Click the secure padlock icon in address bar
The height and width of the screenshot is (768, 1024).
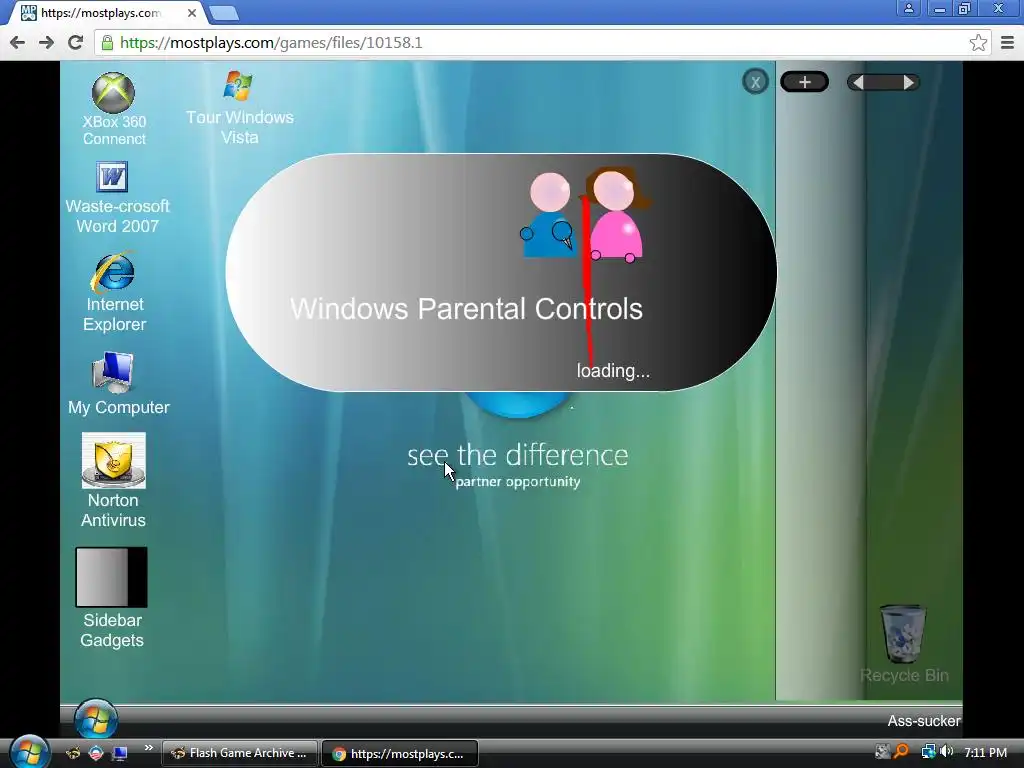[x=107, y=43]
